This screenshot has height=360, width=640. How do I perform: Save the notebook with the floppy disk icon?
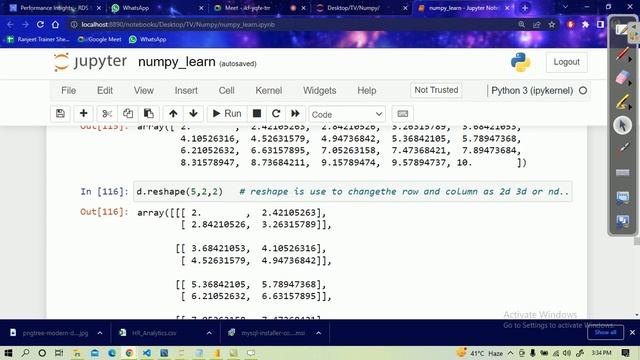point(60,113)
